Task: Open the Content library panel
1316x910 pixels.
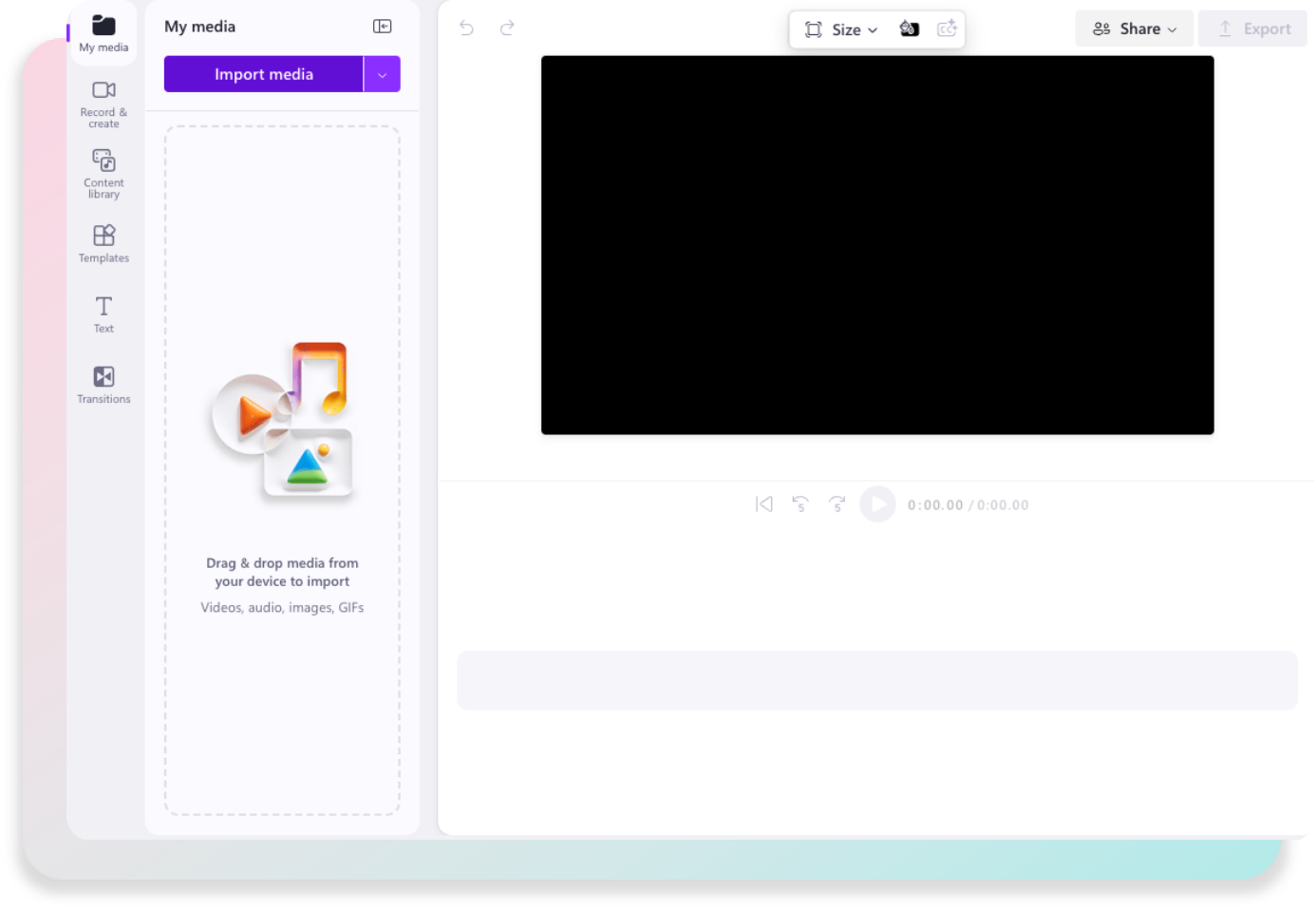Action: tap(103, 172)
